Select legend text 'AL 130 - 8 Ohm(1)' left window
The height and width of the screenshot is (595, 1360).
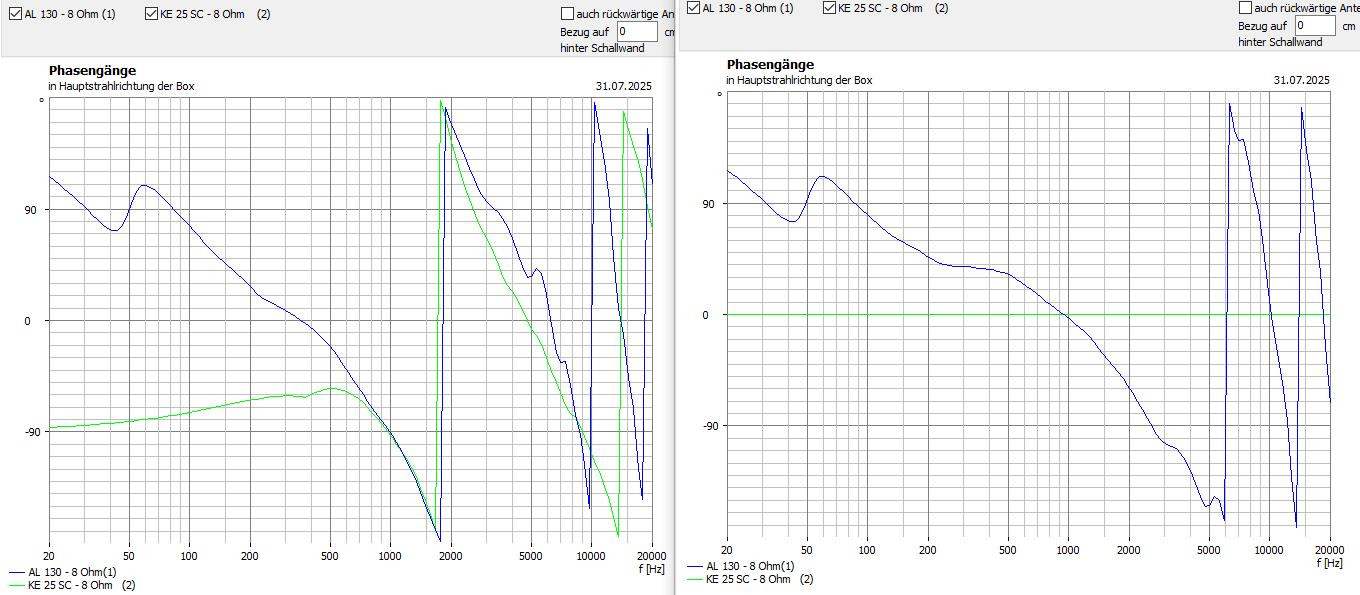pos(72,572)
